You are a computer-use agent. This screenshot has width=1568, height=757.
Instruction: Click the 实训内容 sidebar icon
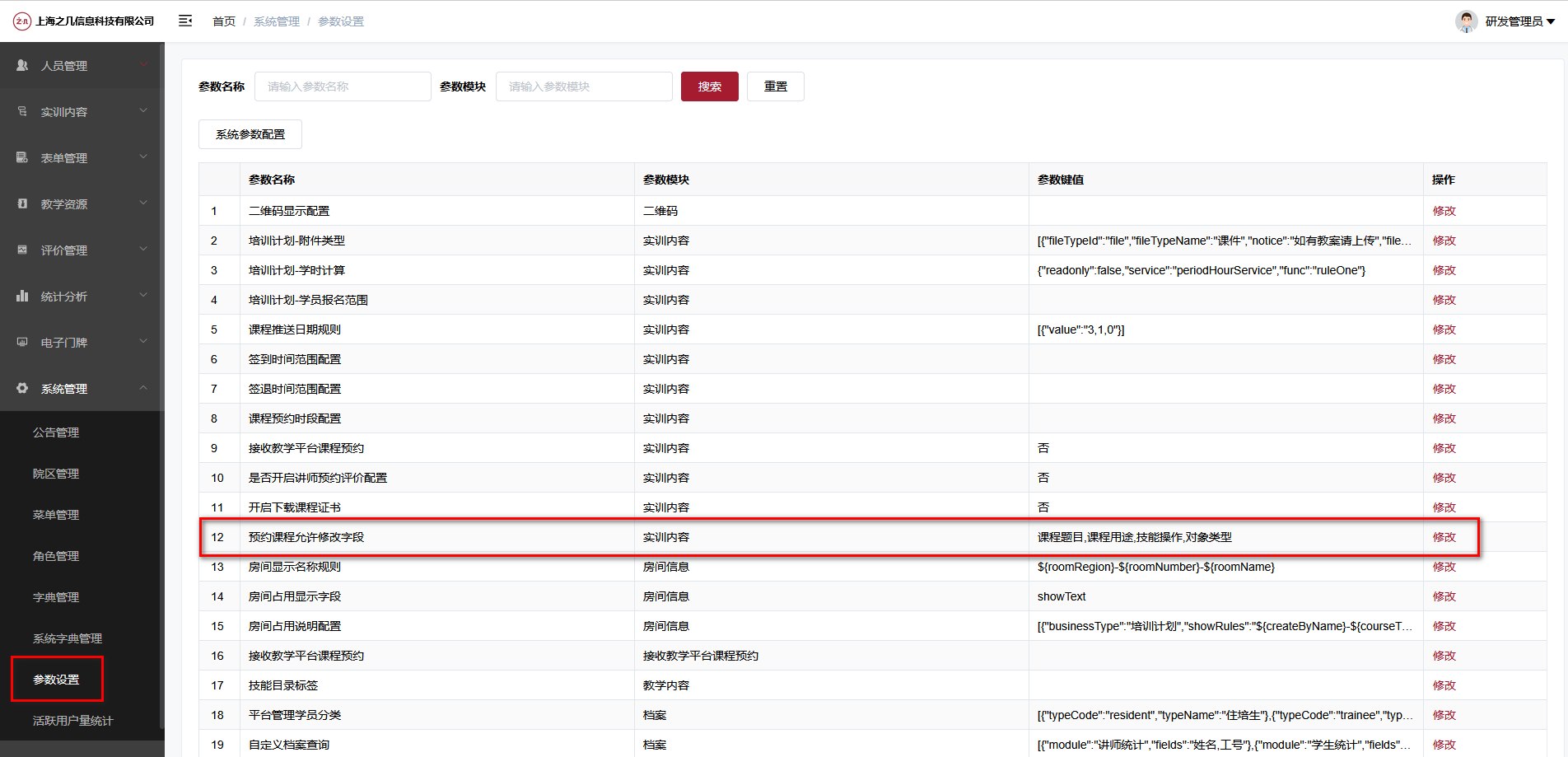[x=22, y=111]
